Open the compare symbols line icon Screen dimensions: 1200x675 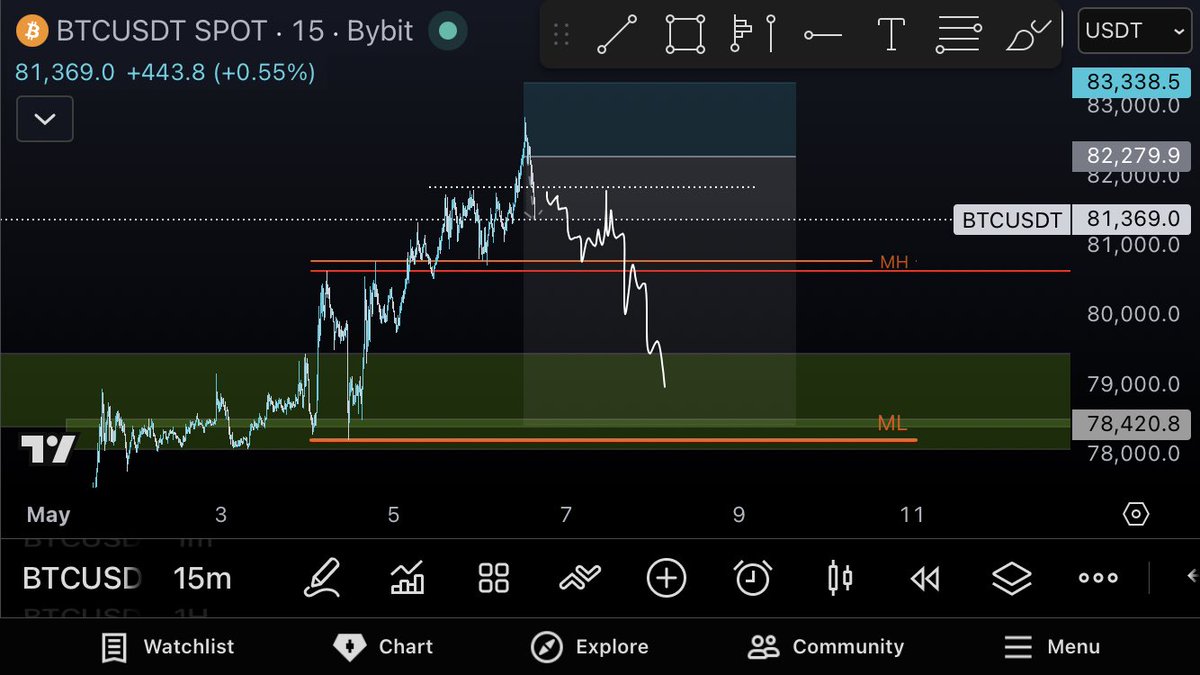(580, 577)
